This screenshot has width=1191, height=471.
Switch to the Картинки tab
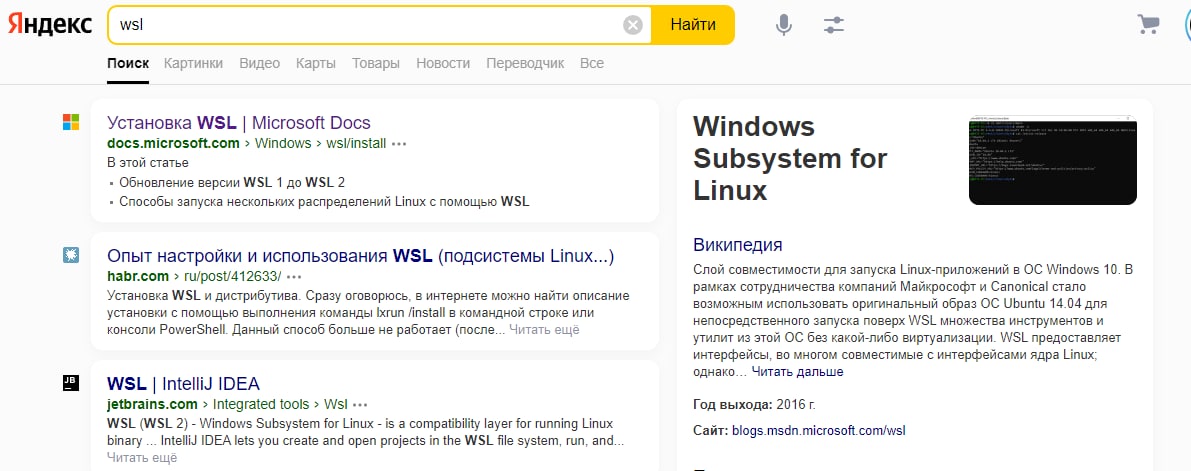[194, 64]
